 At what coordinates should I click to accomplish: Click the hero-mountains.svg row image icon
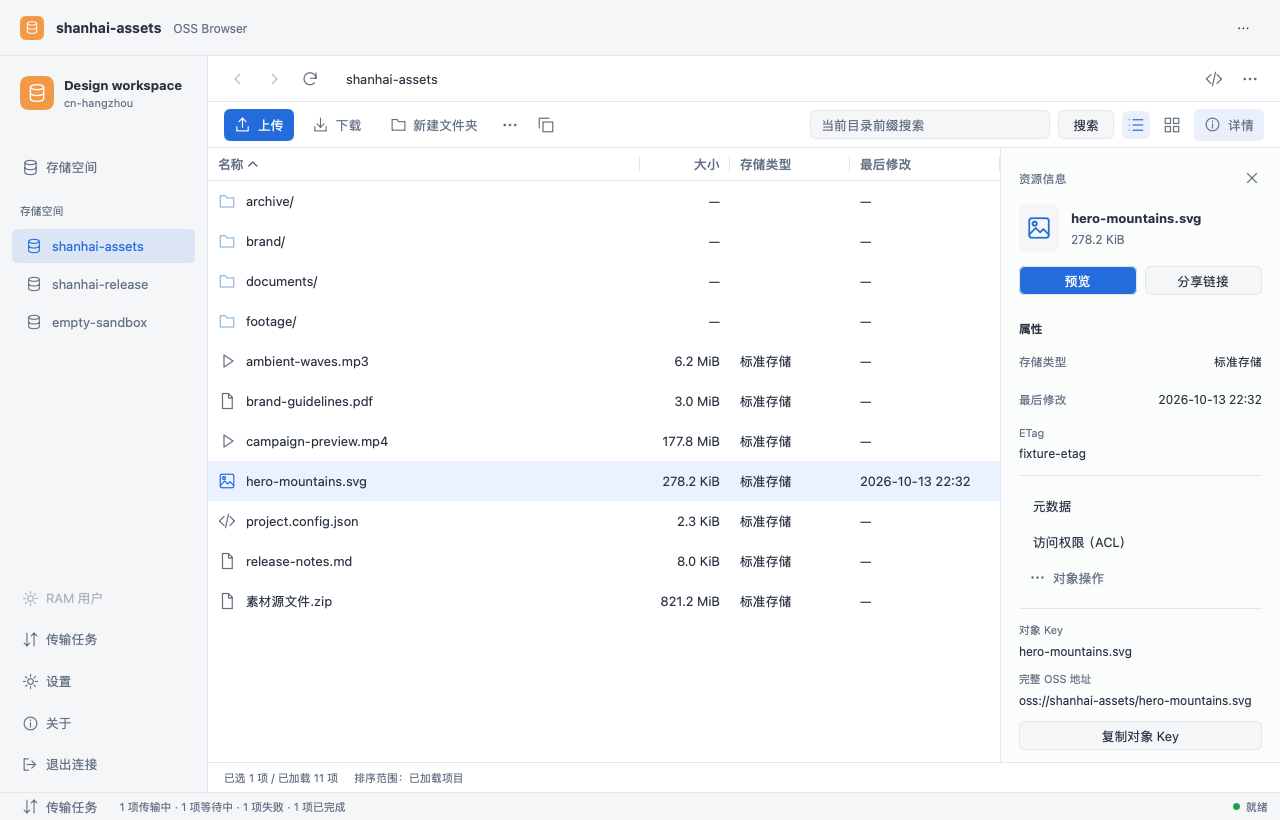point(227,481)
